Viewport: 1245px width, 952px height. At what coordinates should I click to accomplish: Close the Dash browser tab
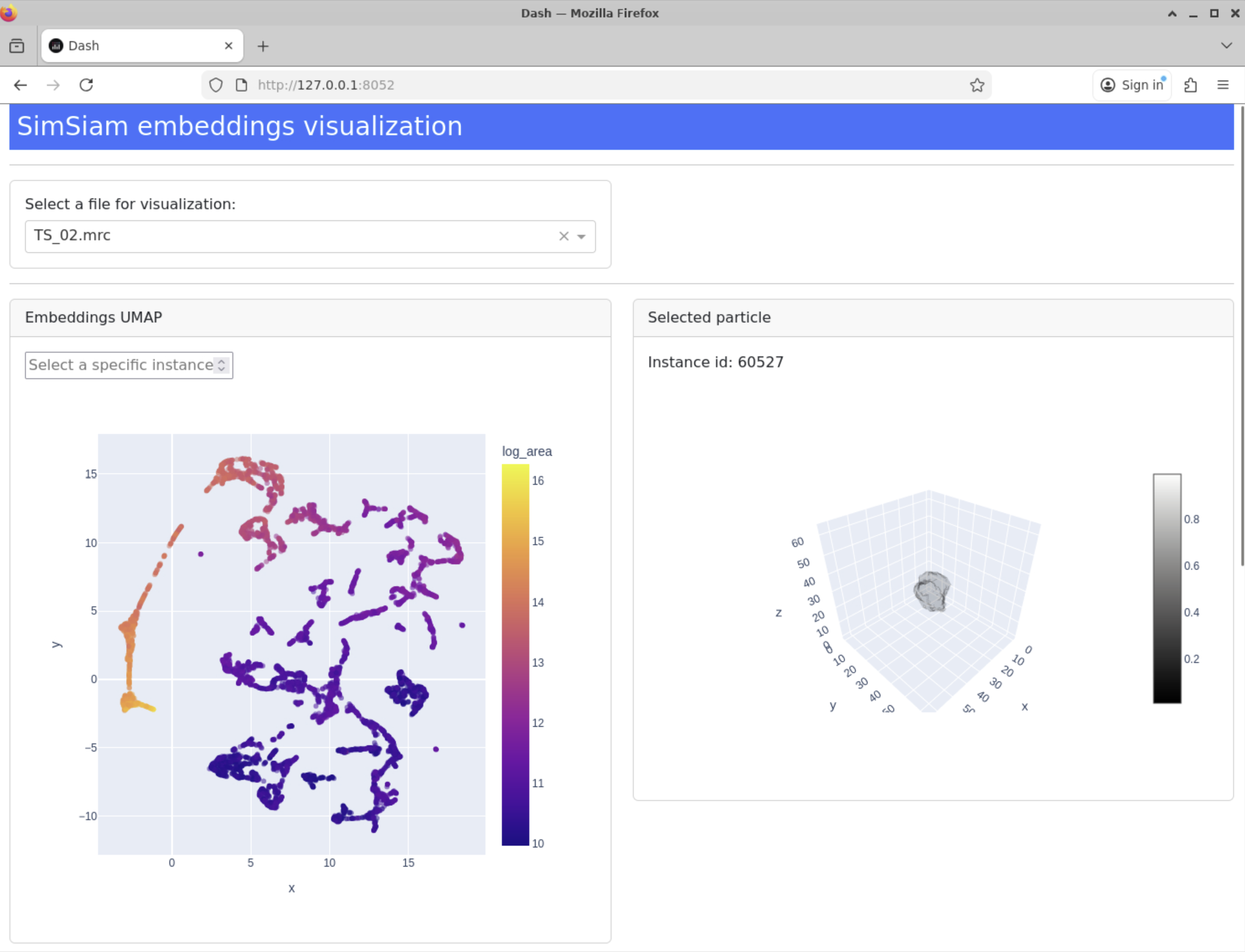[228, 46]
